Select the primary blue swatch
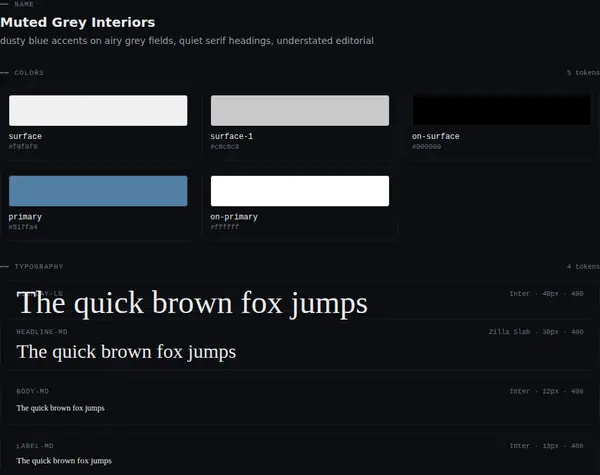This screenshot has height=475, width=600. click(98, 191)
